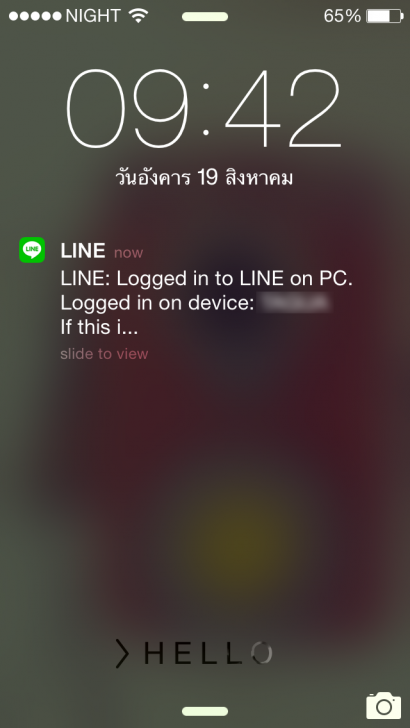410x728 pixels.
Task: Open the camera shortcut icon
Action: tap(384, 705)
